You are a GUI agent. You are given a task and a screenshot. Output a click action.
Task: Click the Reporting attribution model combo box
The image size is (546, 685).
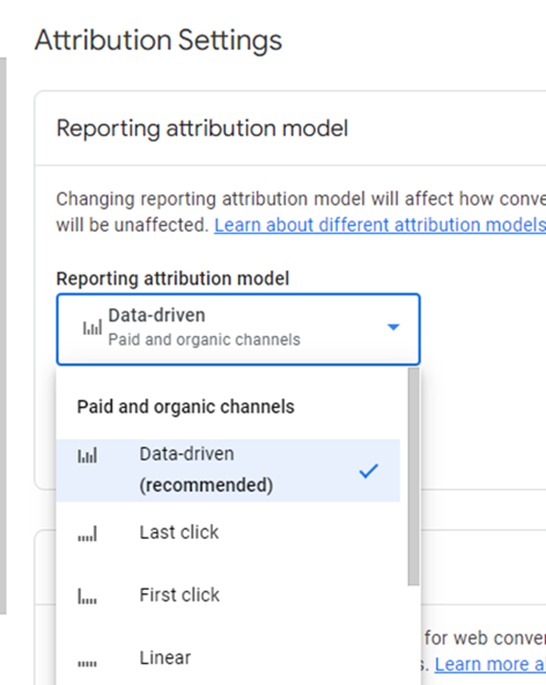(238, 329)
